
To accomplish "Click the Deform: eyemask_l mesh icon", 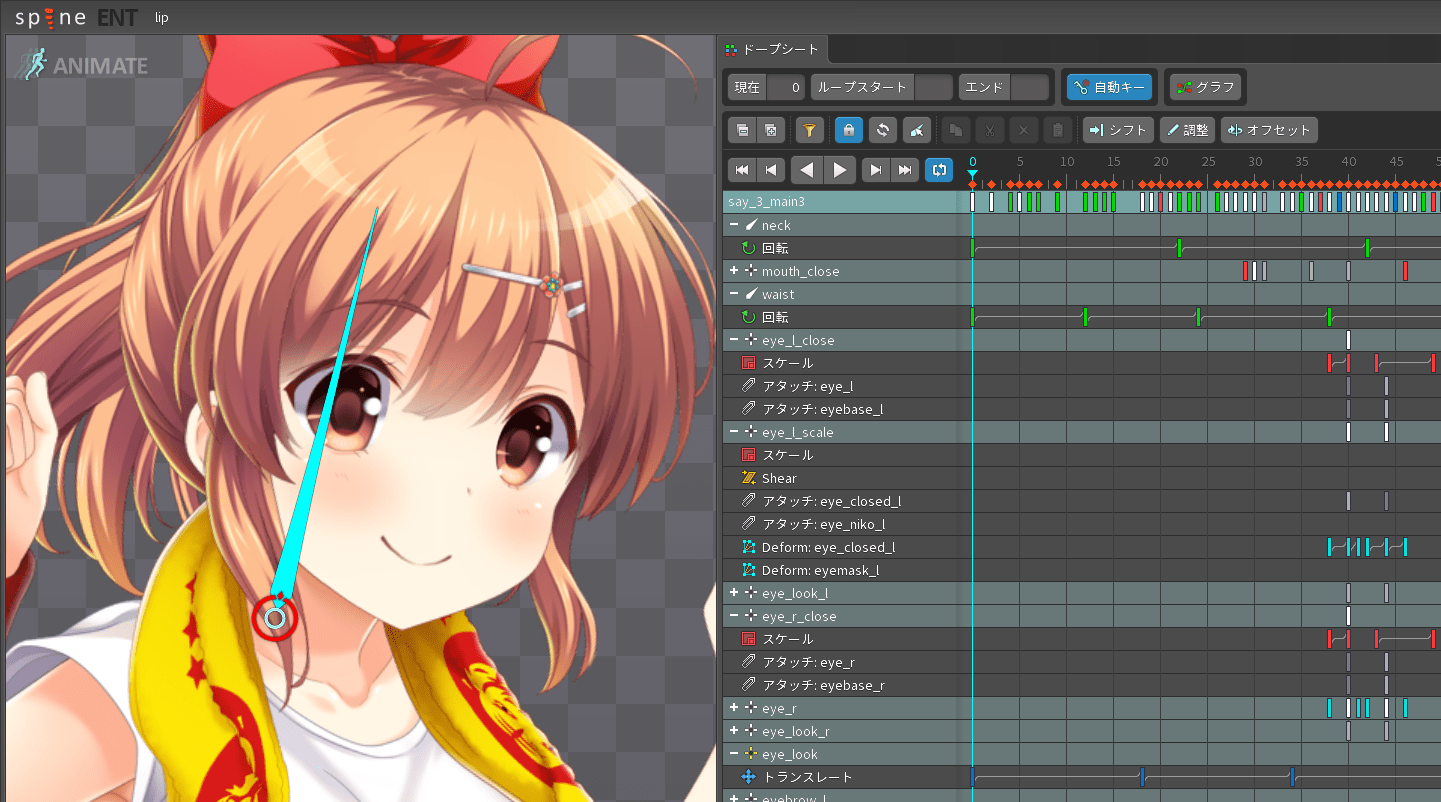I will 748,570.
